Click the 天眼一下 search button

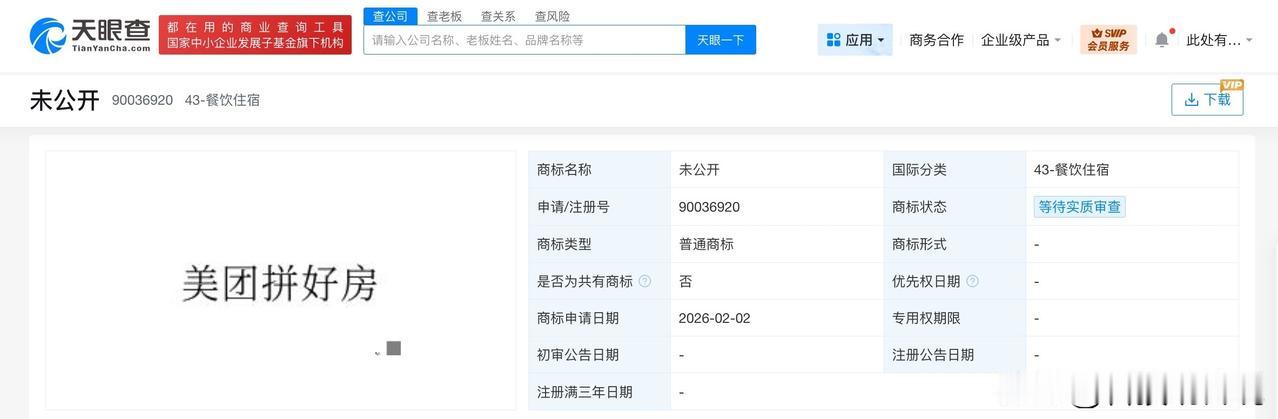(721, 40)
